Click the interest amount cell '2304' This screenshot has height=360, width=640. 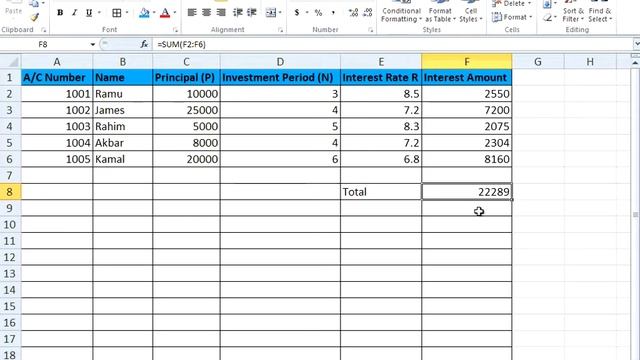[x=467, y=143]
